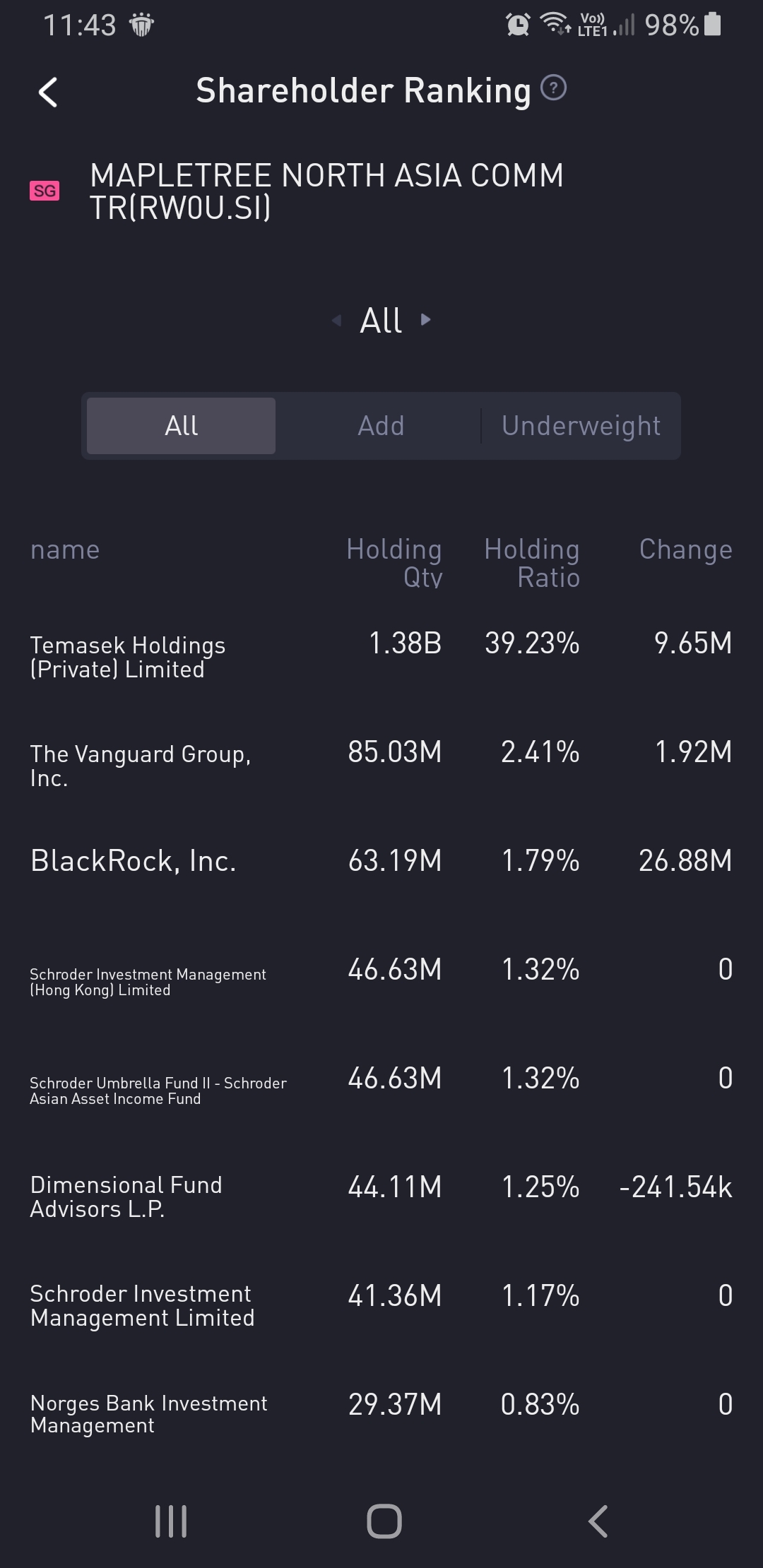Sort by Holding Qty column
The height and width of the screenshot is (1568, 763).
(x=394, y=563)
